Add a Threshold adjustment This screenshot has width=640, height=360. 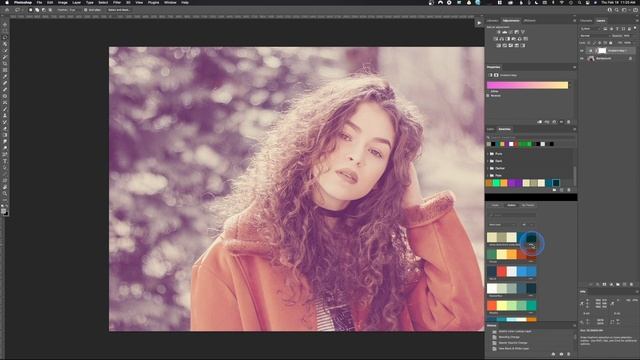click(x=511, y=45)
